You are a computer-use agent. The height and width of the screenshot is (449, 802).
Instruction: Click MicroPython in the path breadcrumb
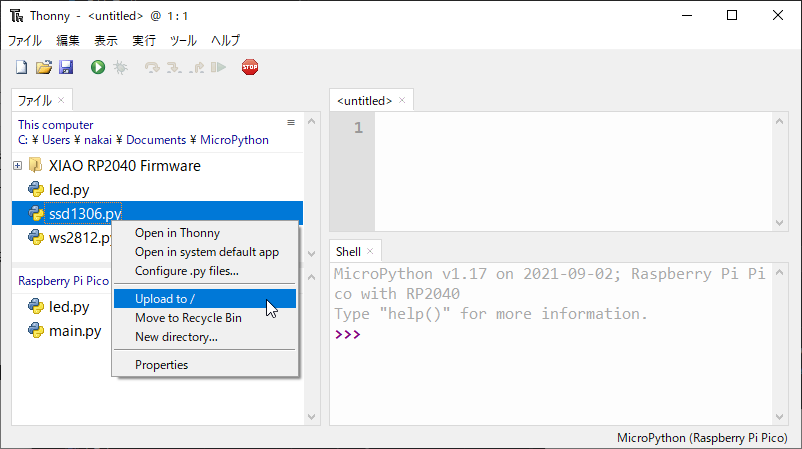tap(234, 140)
